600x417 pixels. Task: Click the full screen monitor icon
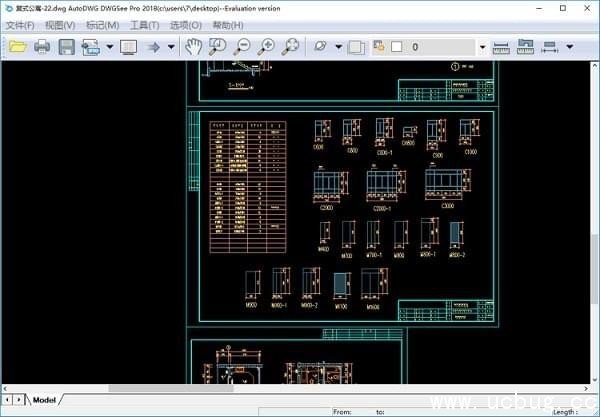pyautogui.click(x=128, y=47)
